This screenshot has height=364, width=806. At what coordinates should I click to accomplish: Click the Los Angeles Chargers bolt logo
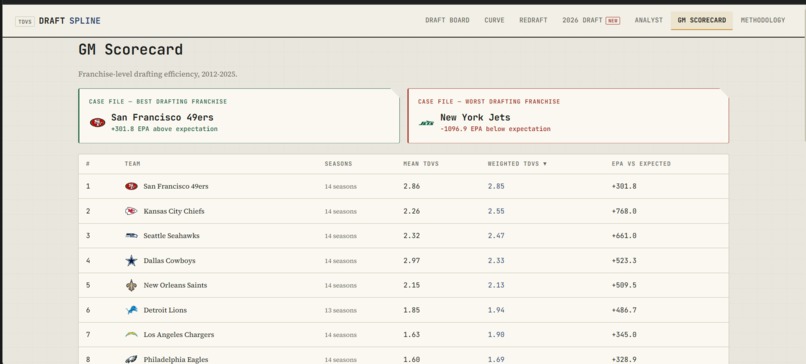(x=132, y=334)
